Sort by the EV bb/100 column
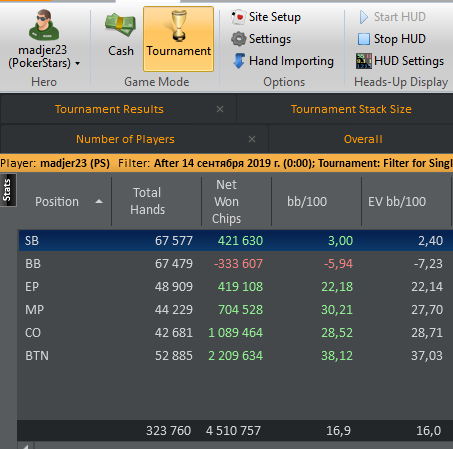 [397, 202]
